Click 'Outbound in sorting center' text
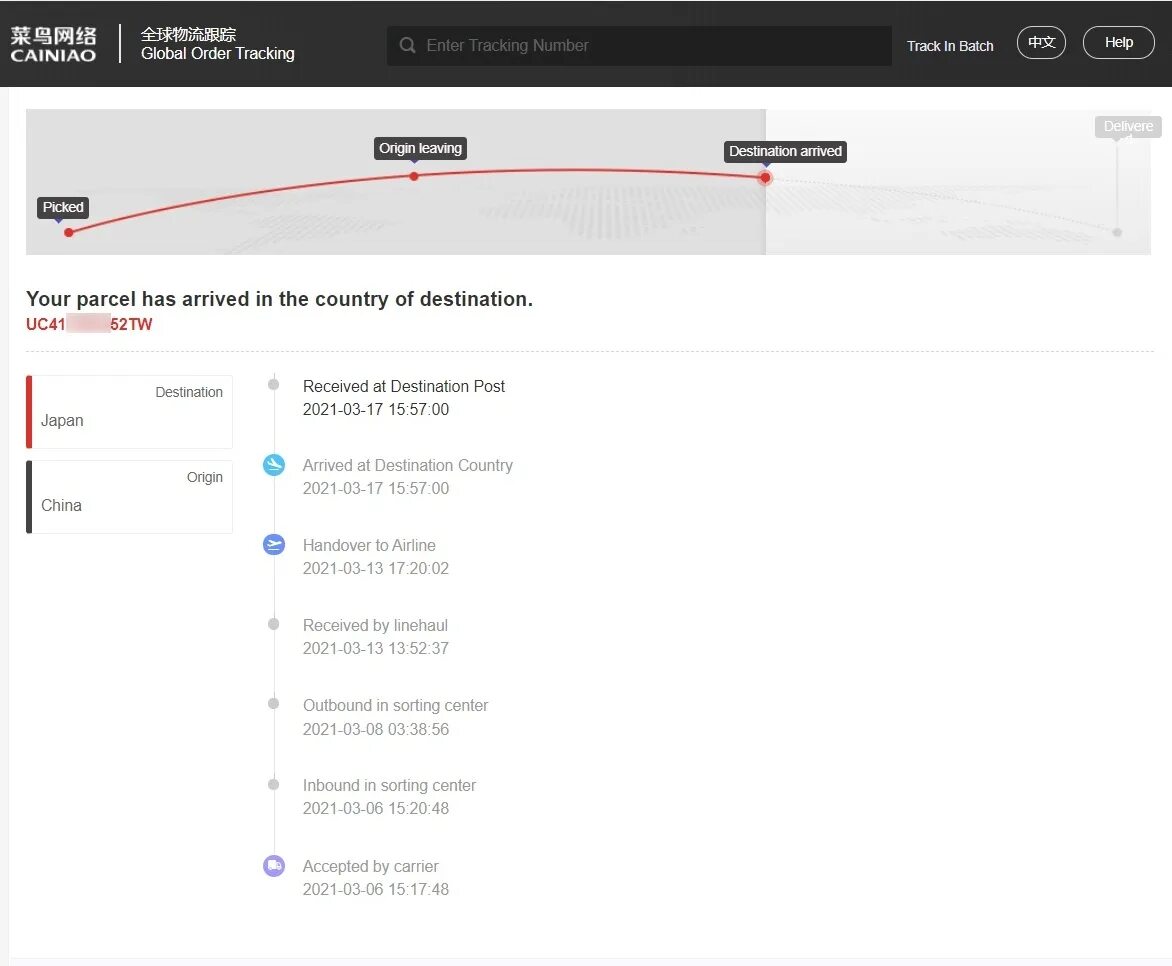This screenshot has height=966, width=1172. pyautogui.click(x=395, y=705)
